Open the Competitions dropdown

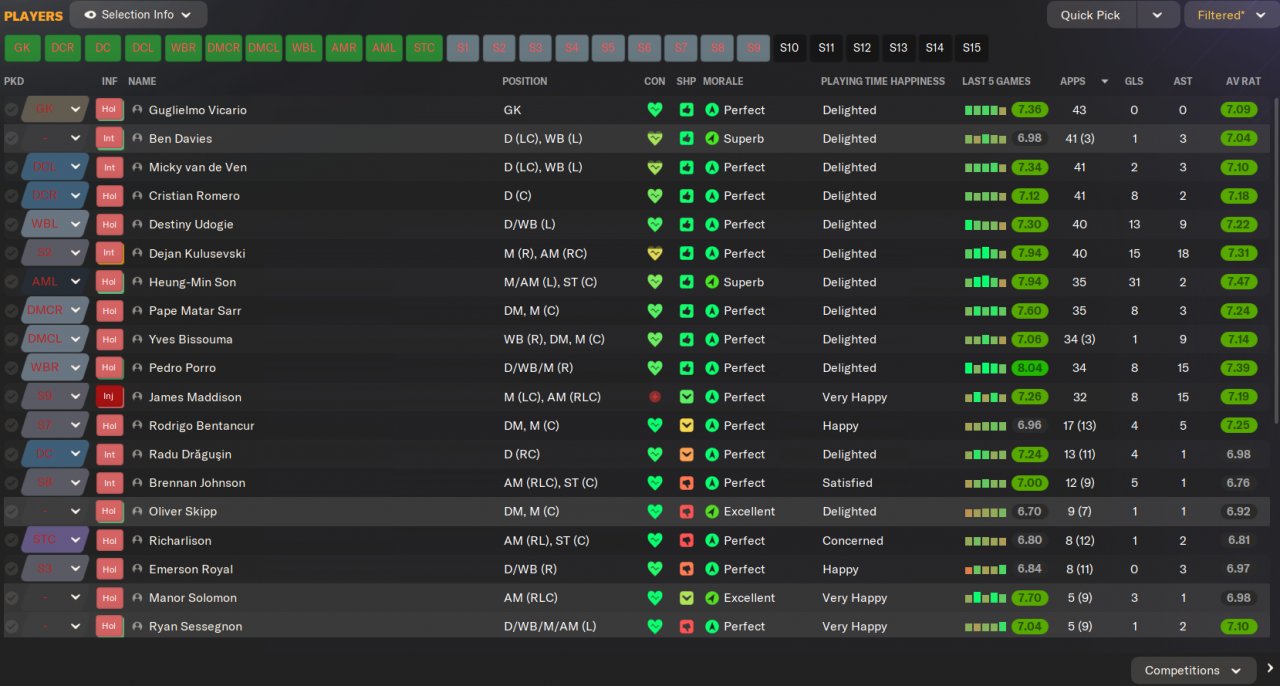pos(1193,670)
